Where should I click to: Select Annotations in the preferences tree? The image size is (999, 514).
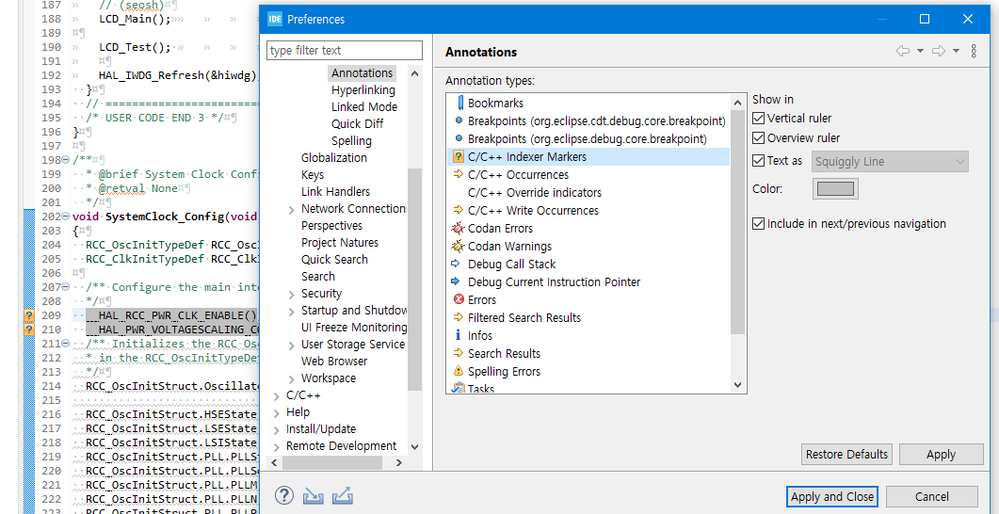362,73
